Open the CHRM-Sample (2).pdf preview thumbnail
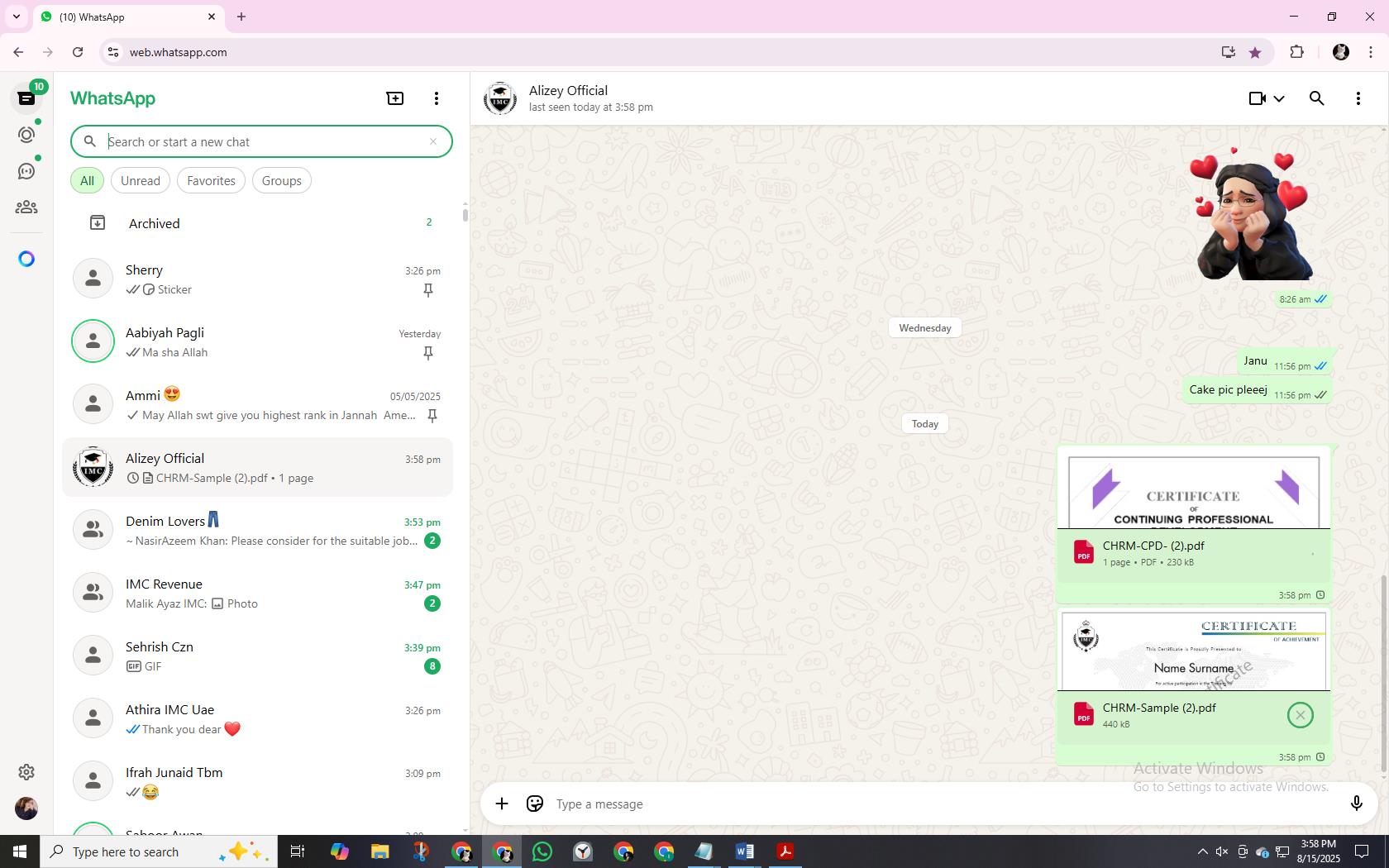 [x=1194, y=651]
